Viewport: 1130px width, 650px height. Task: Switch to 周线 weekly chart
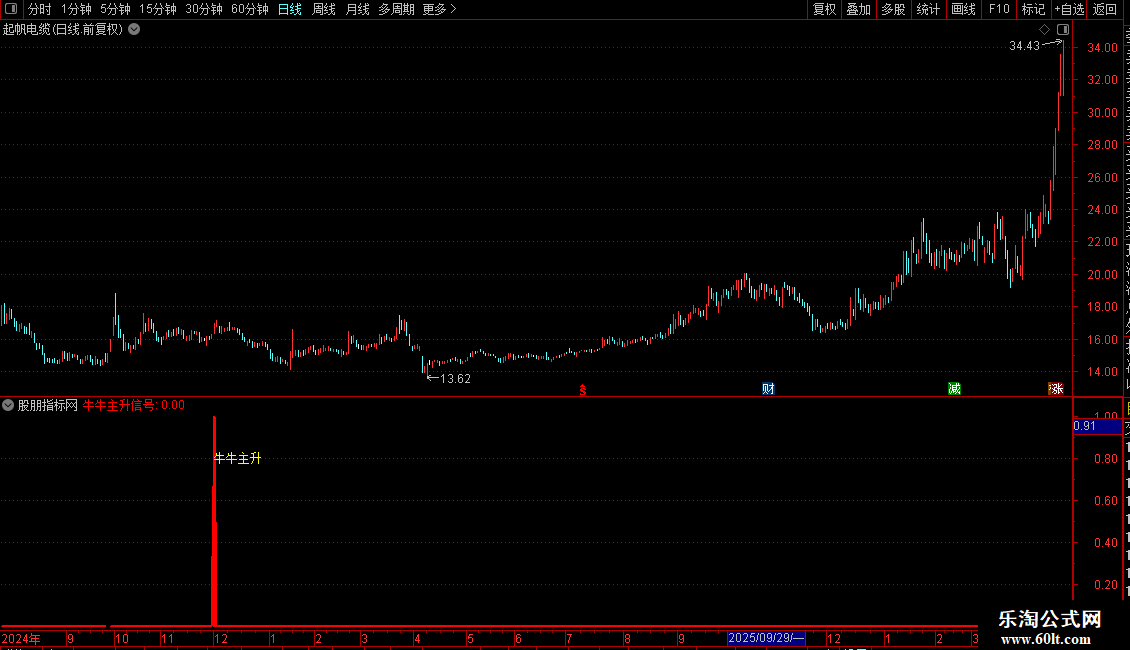324,9
